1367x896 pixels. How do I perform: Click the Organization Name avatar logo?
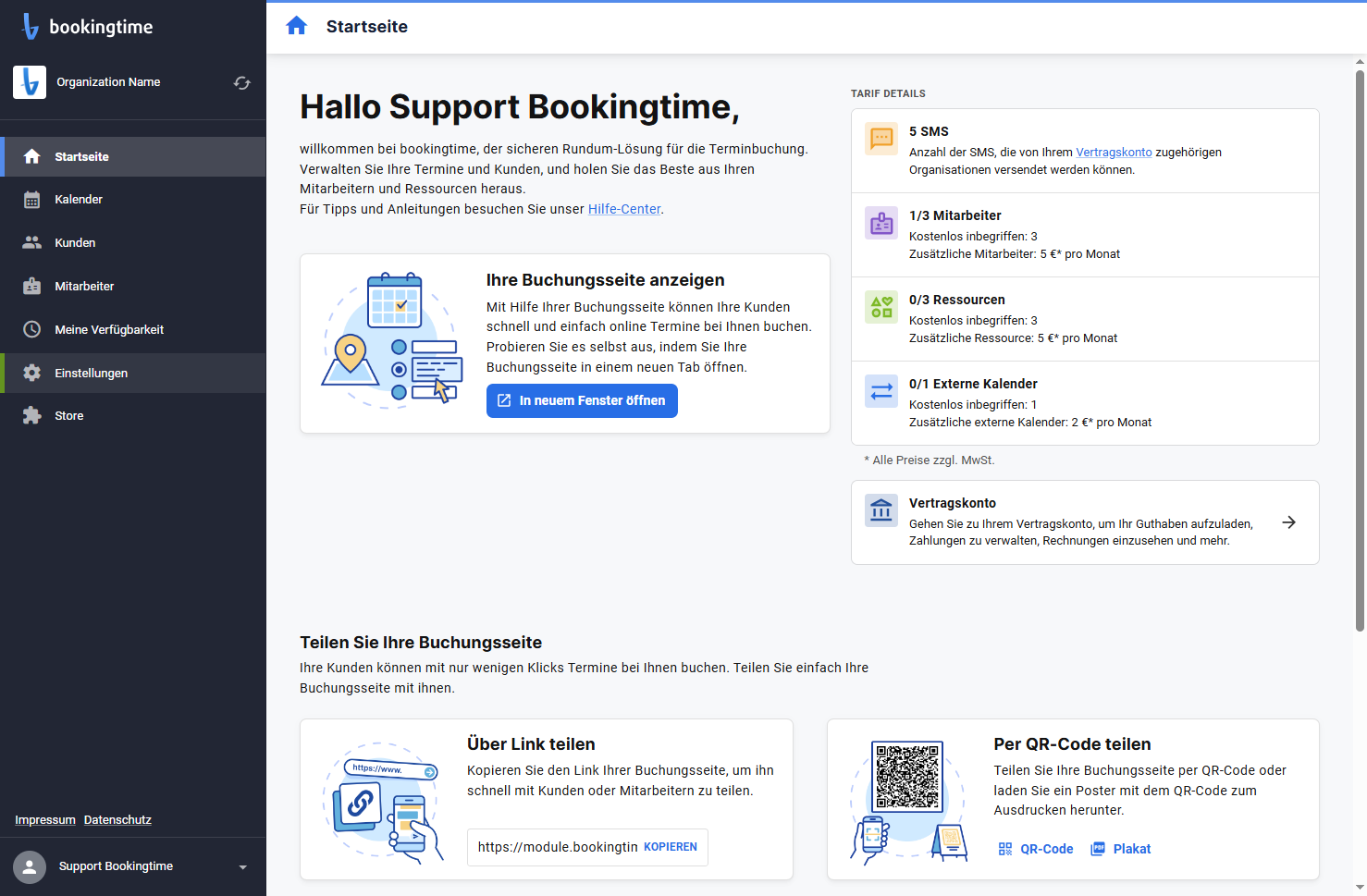pos(30,82)
